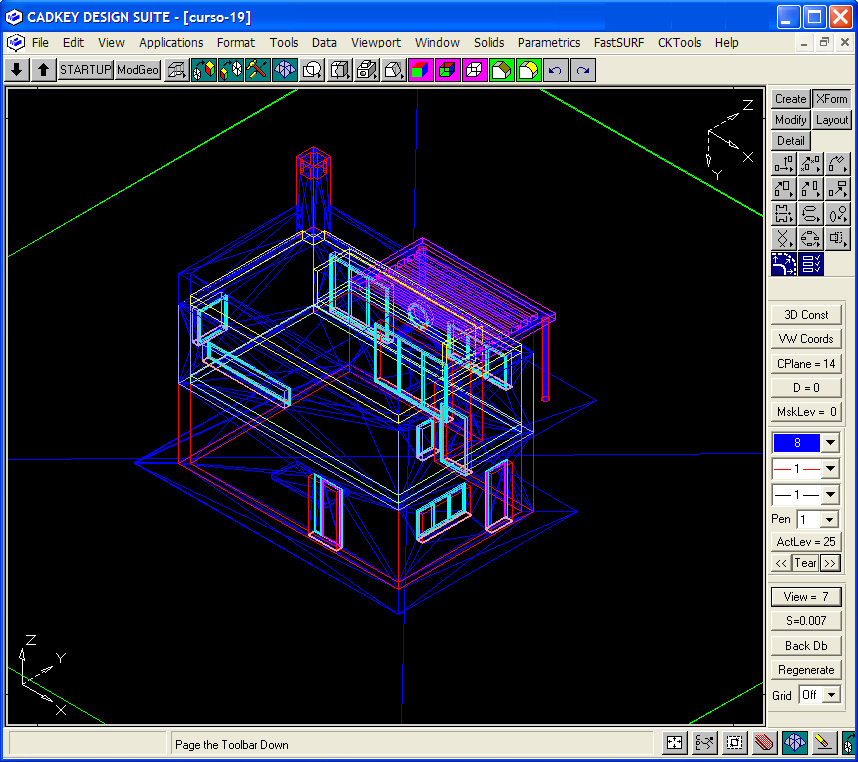858x762 pixels.
Task: Click the green cube icon on magenta background
Action: pyautogui.click(x=421, y=70)
